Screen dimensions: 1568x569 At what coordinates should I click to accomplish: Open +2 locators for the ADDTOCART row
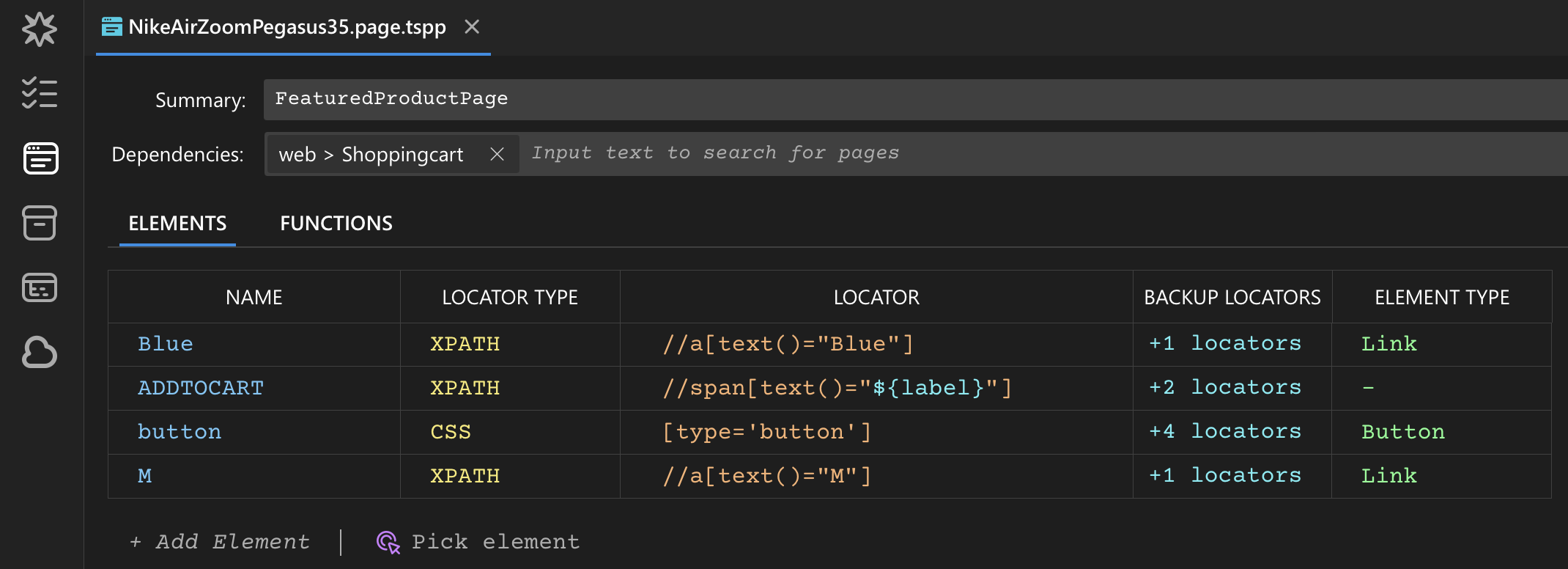1225,387
